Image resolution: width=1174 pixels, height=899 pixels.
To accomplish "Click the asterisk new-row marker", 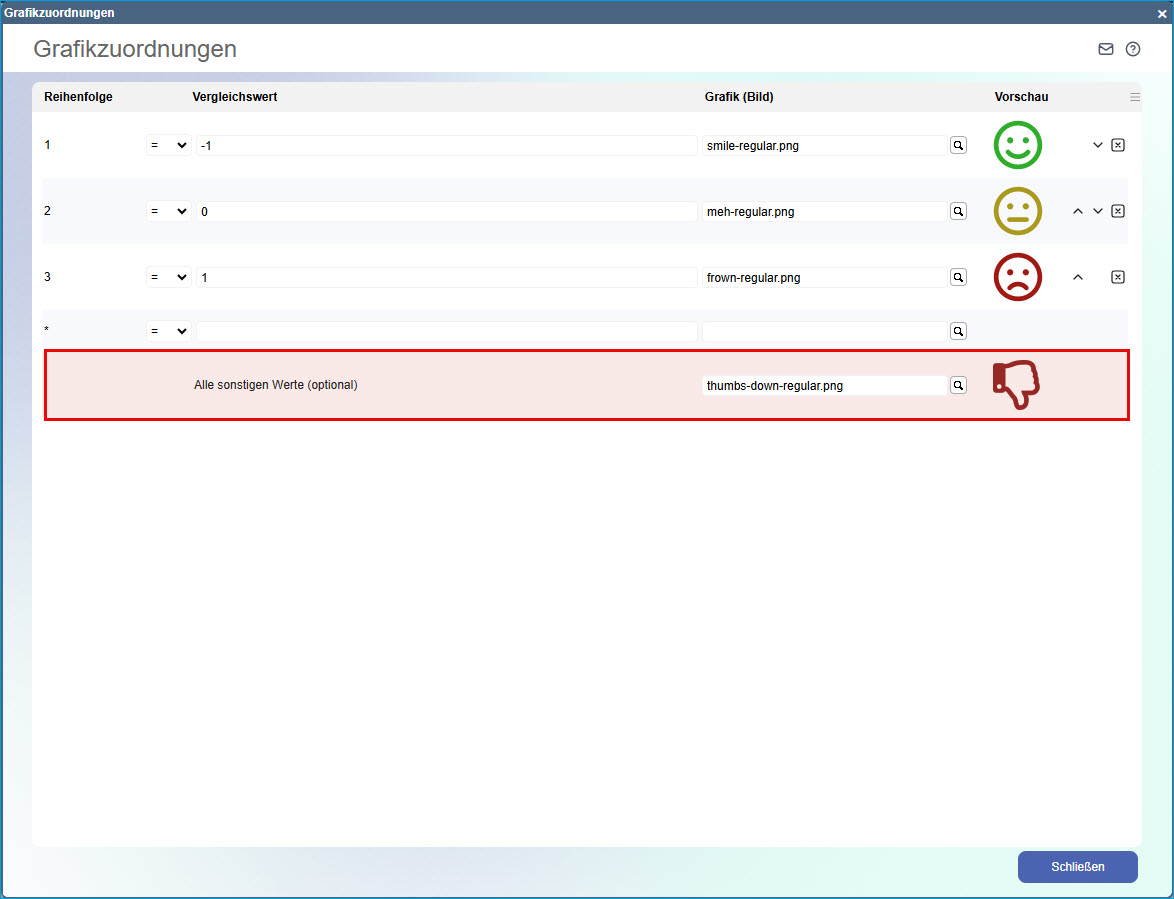I will [46, 329].
